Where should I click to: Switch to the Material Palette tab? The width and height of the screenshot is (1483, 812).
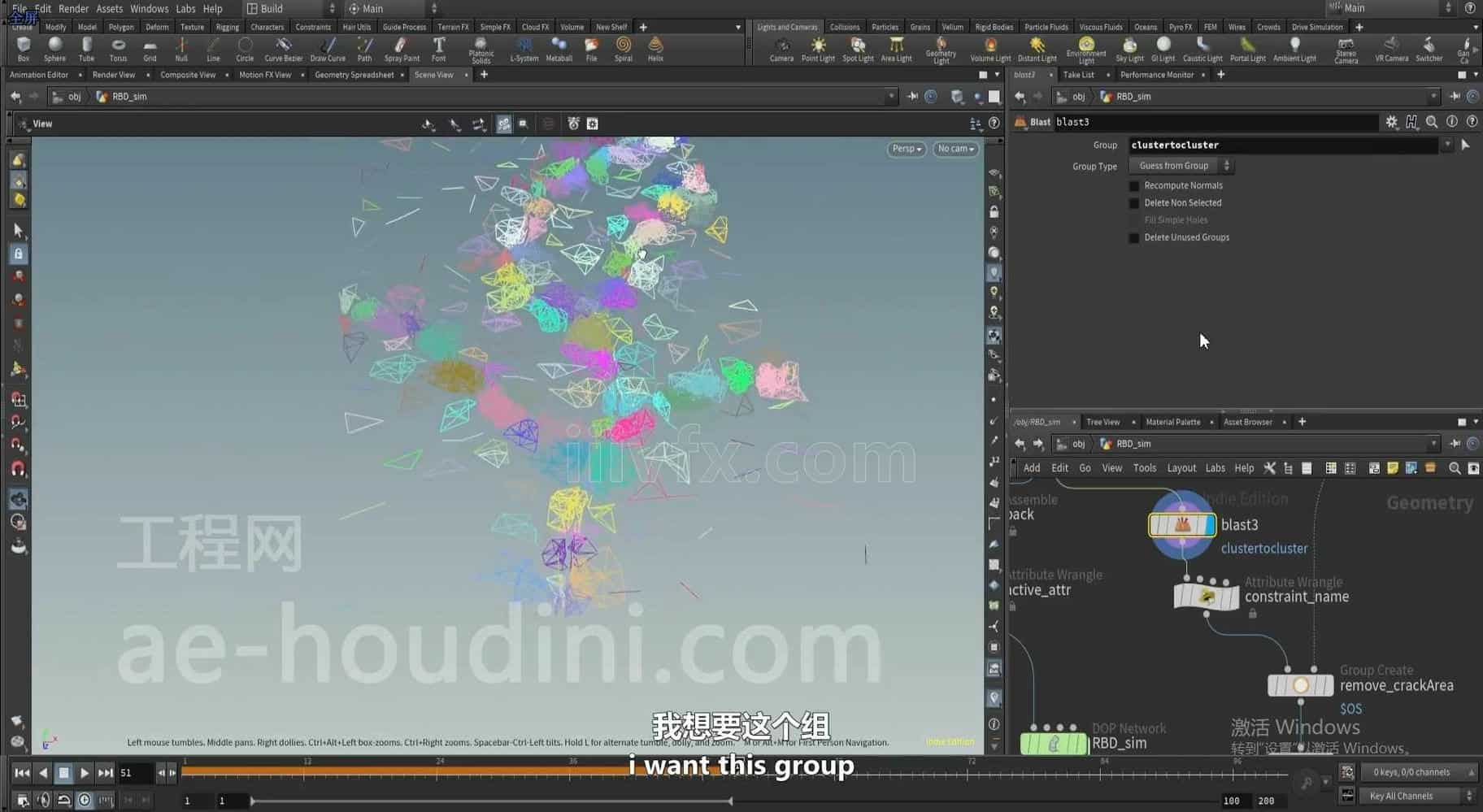(1172, 422)
